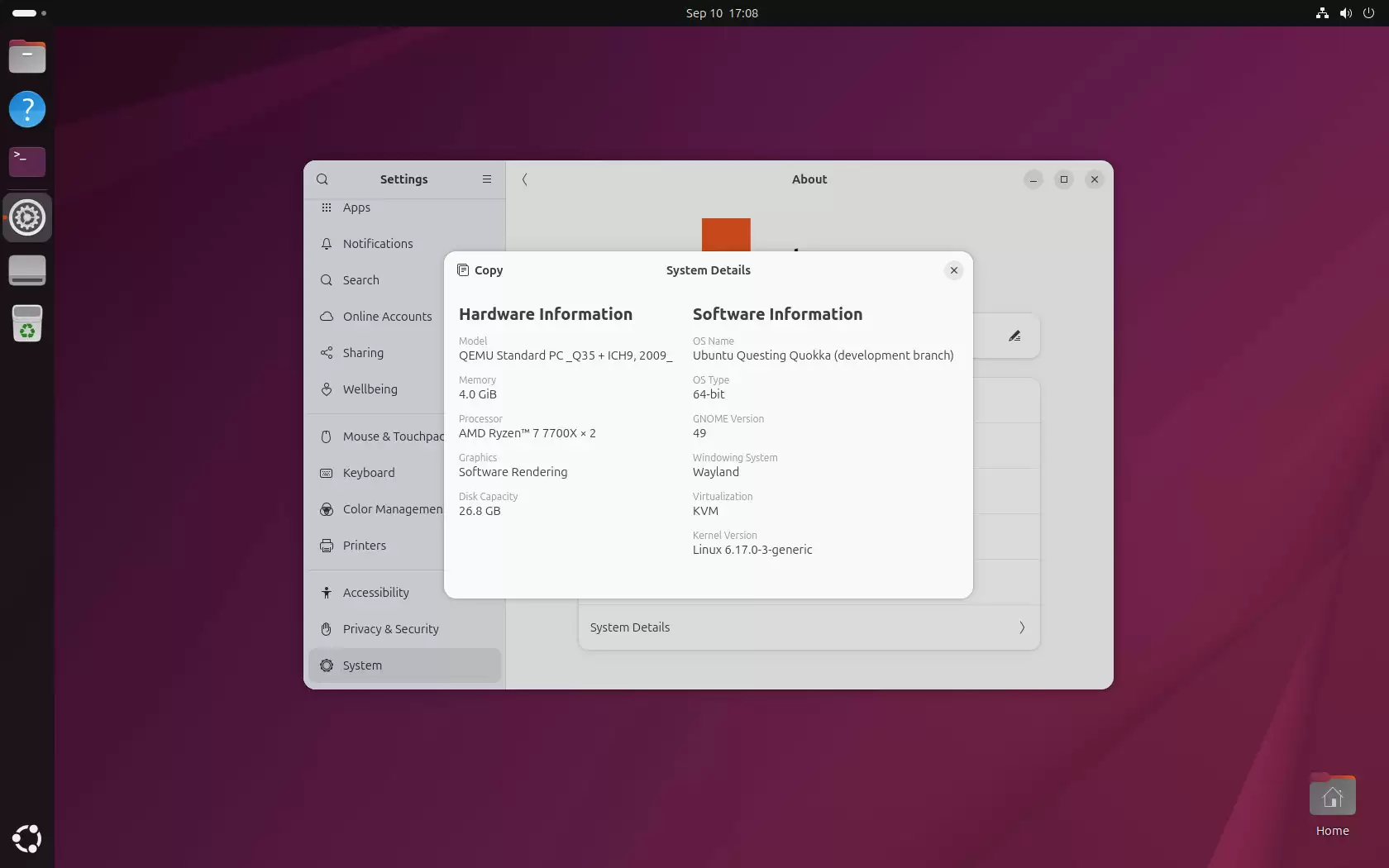
Task: Select the Printers settings icon
Action: click(327, 546)
